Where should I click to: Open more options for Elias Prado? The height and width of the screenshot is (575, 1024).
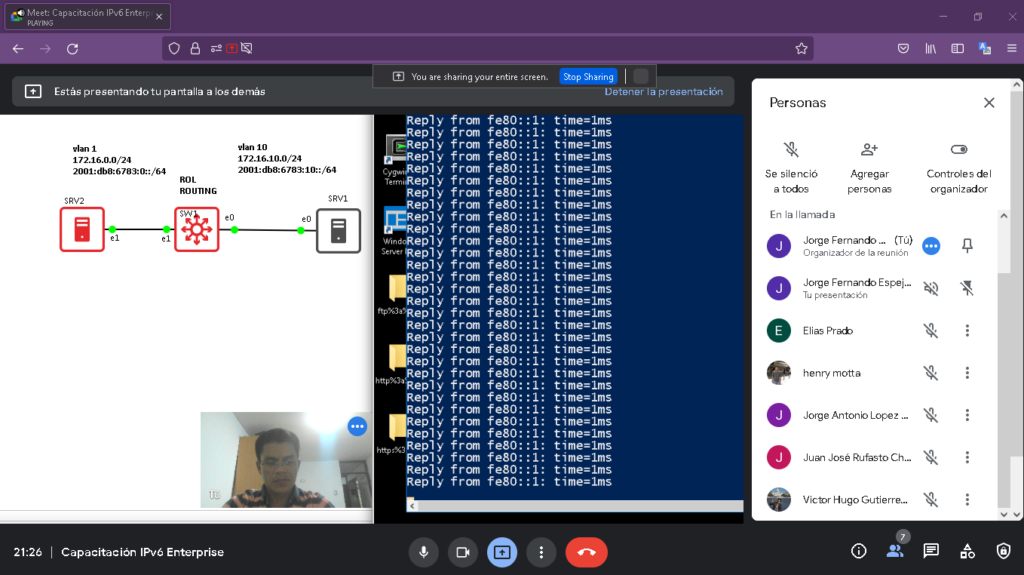(x=967, y=331)
